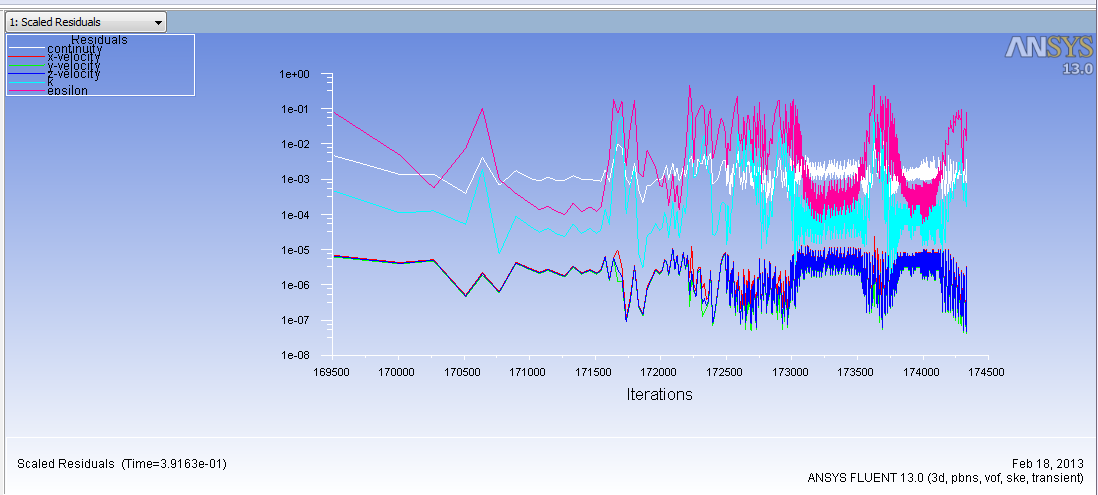
Task: Click the Iterations x-axis title
Action: pos(659,394)
